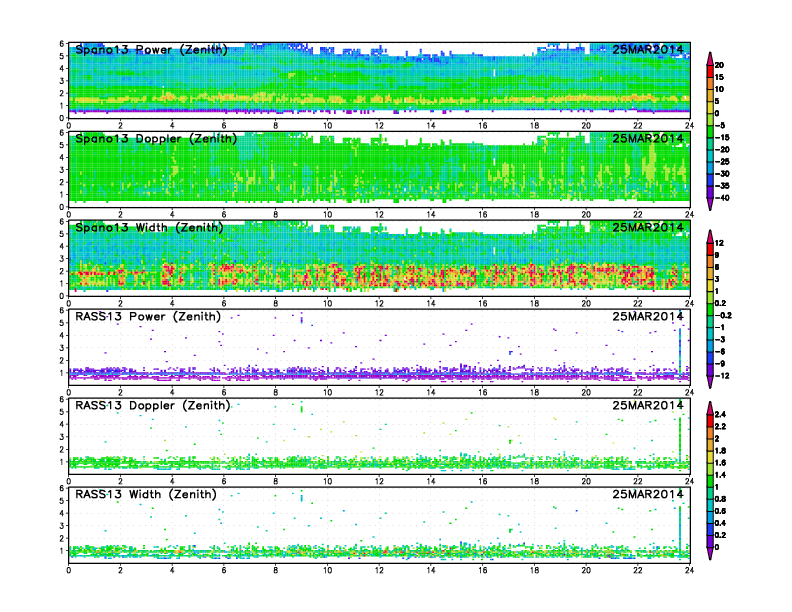Click y-axis tick 6 of RASS13 Width panel

point(62,488)
